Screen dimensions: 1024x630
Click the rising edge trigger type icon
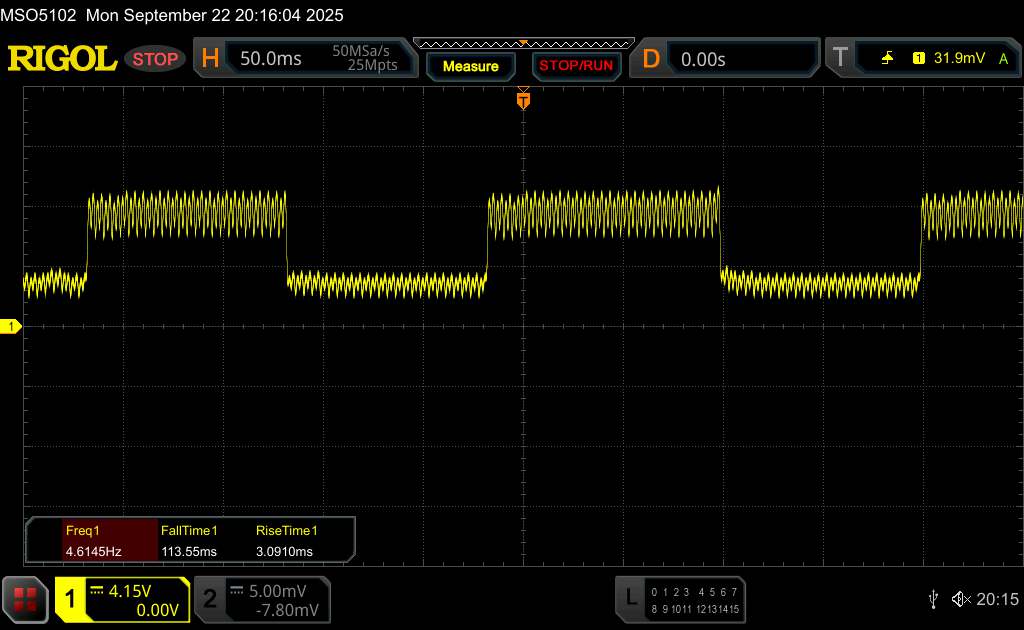[x=887, y=59]
